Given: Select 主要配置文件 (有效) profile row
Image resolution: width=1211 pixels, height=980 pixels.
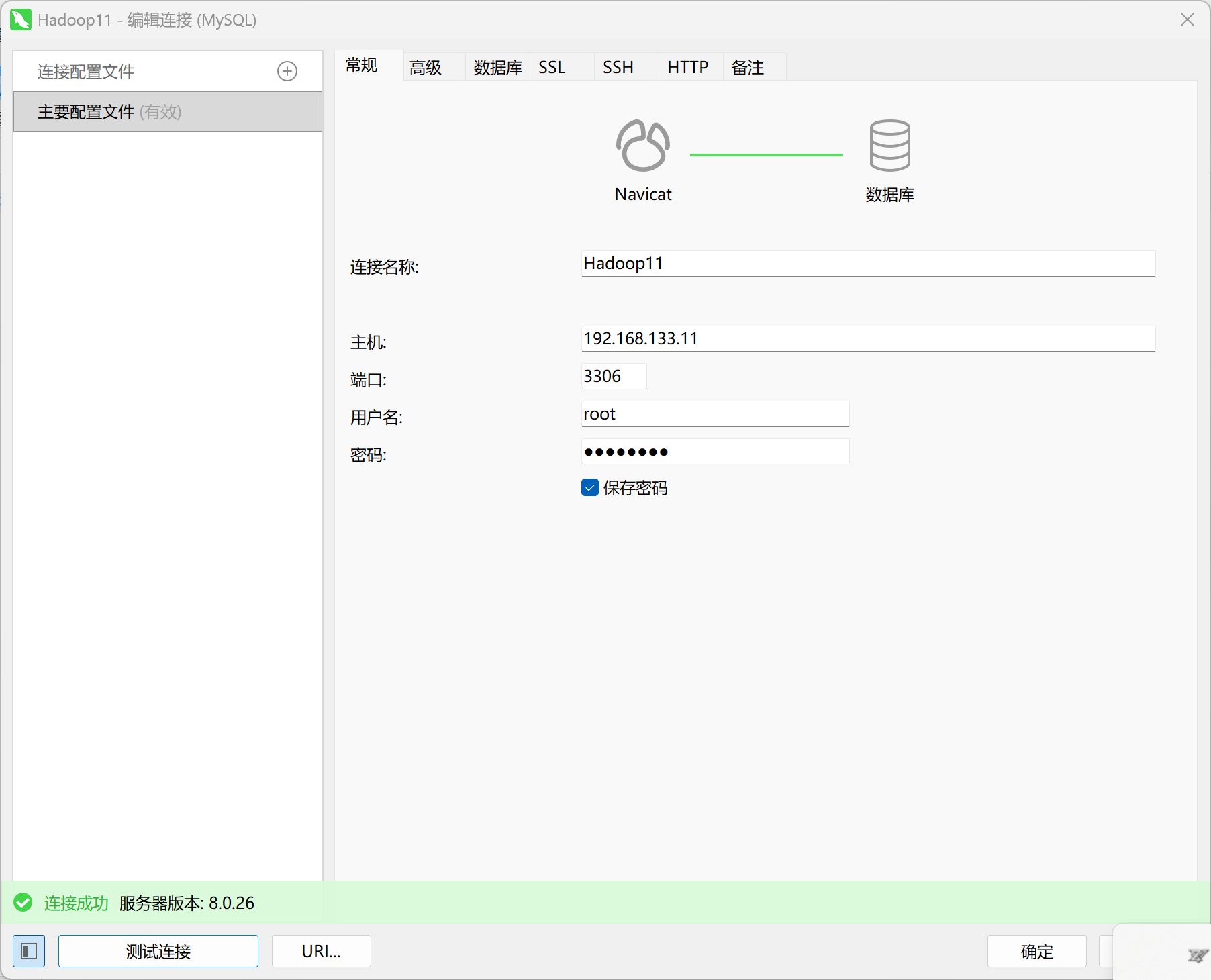Looking at the screenshot, I should pos(168,111).
